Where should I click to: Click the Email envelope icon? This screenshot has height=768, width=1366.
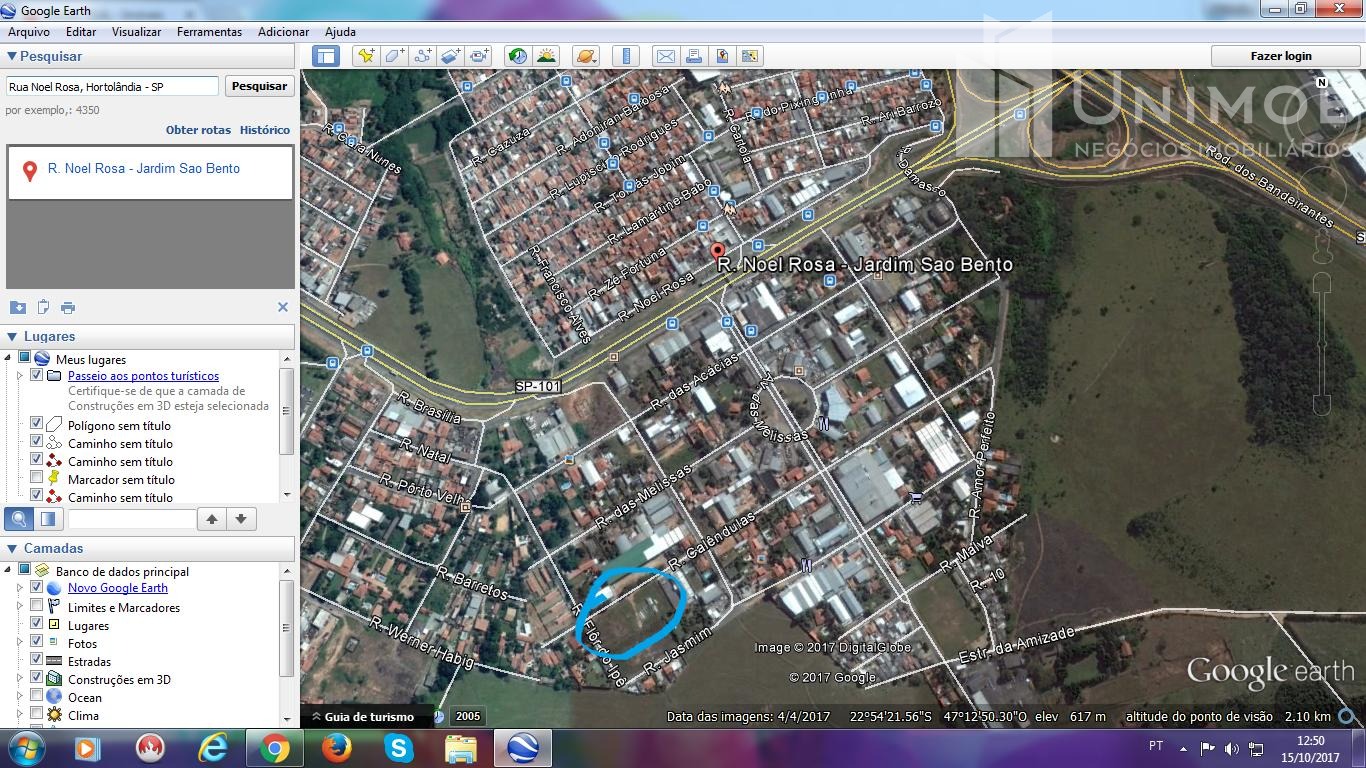(665, 57)
